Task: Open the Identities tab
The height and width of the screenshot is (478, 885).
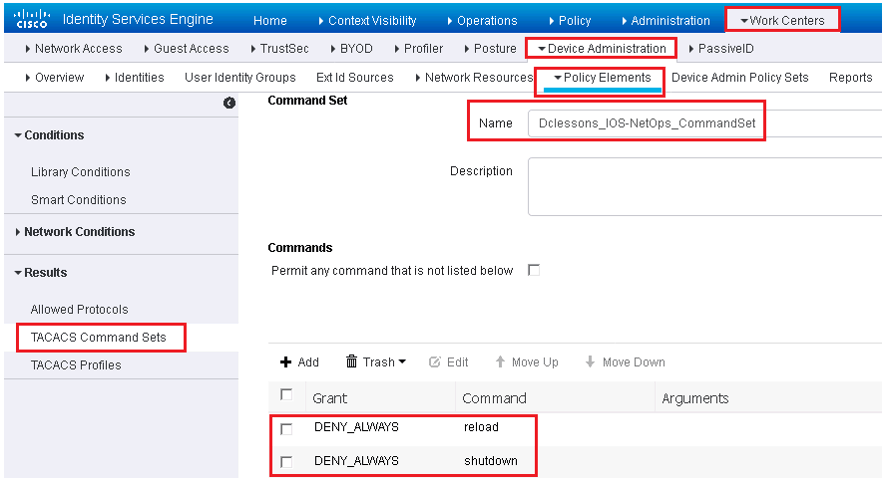Action: [134, 77]
